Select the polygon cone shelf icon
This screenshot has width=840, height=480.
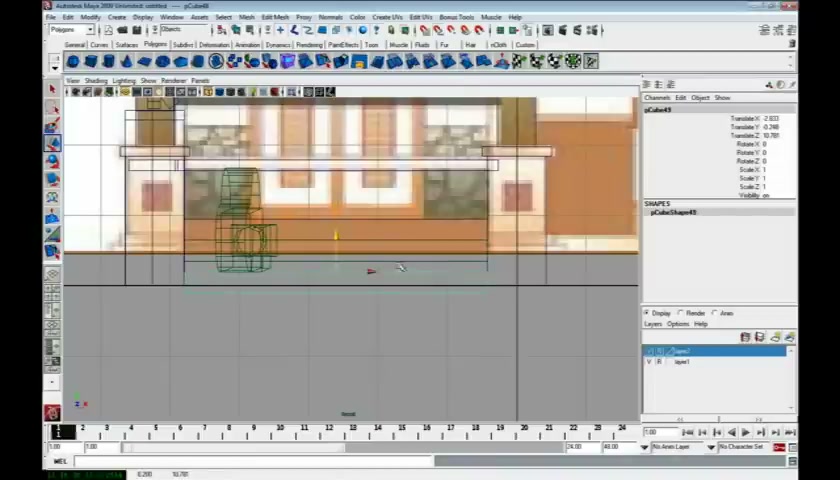pyautogui.click(x=126, y=62)
